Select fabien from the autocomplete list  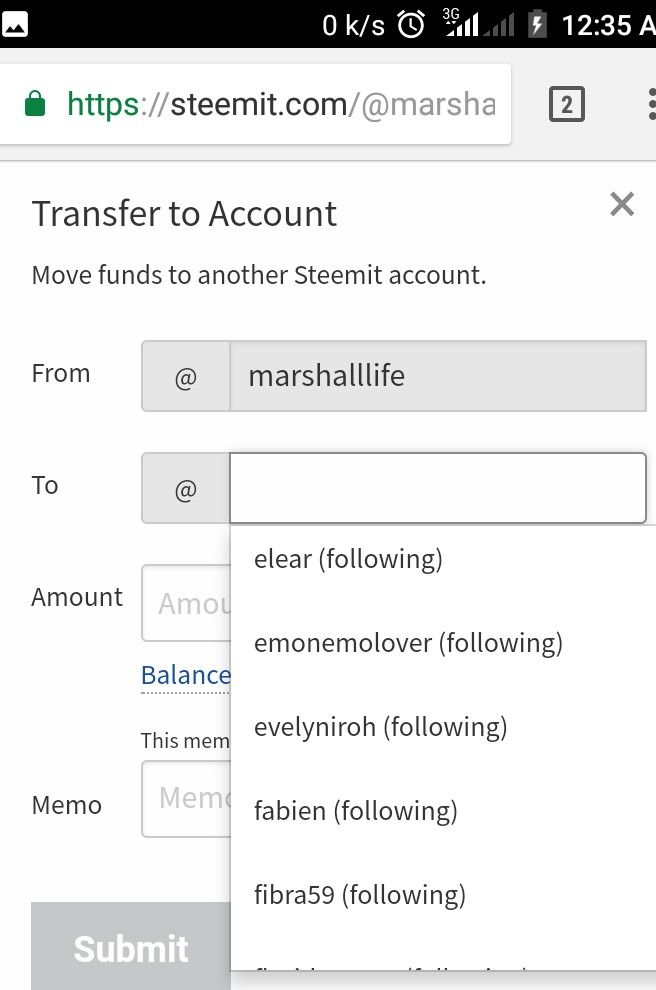(355, 811)
